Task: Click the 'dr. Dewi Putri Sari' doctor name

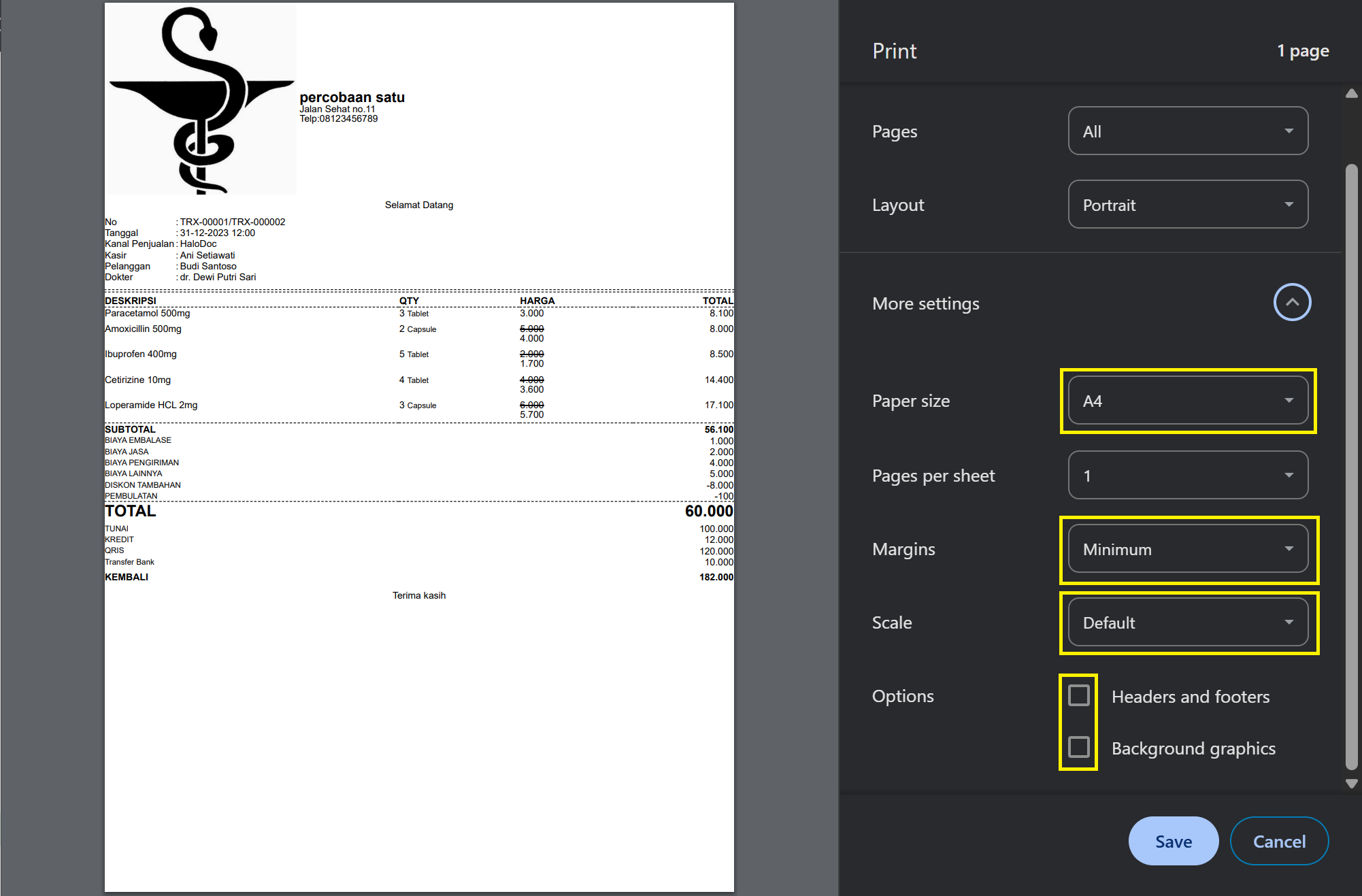Action: pos(218,277)
